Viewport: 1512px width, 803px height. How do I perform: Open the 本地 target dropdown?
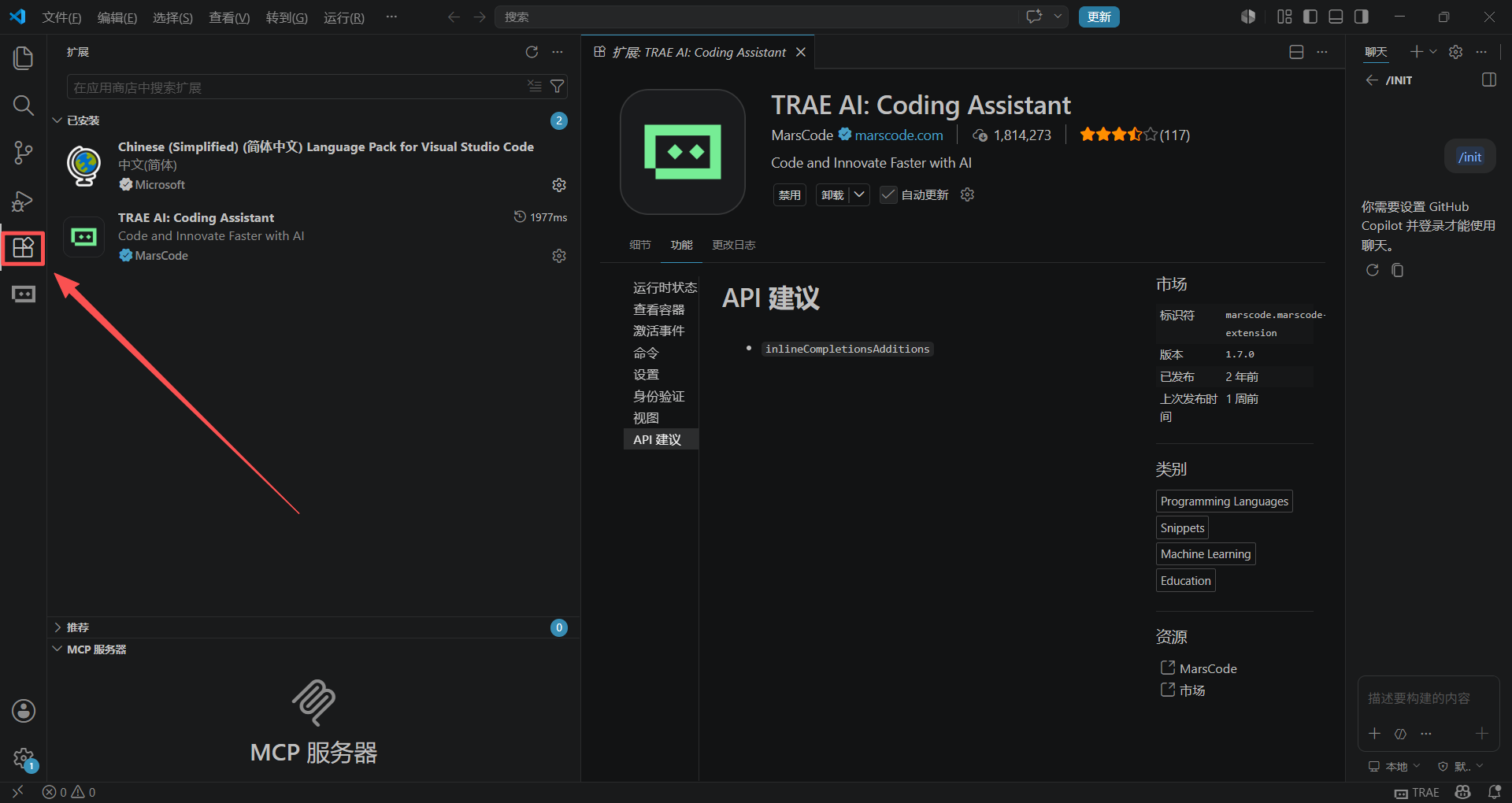[1394, 766]
